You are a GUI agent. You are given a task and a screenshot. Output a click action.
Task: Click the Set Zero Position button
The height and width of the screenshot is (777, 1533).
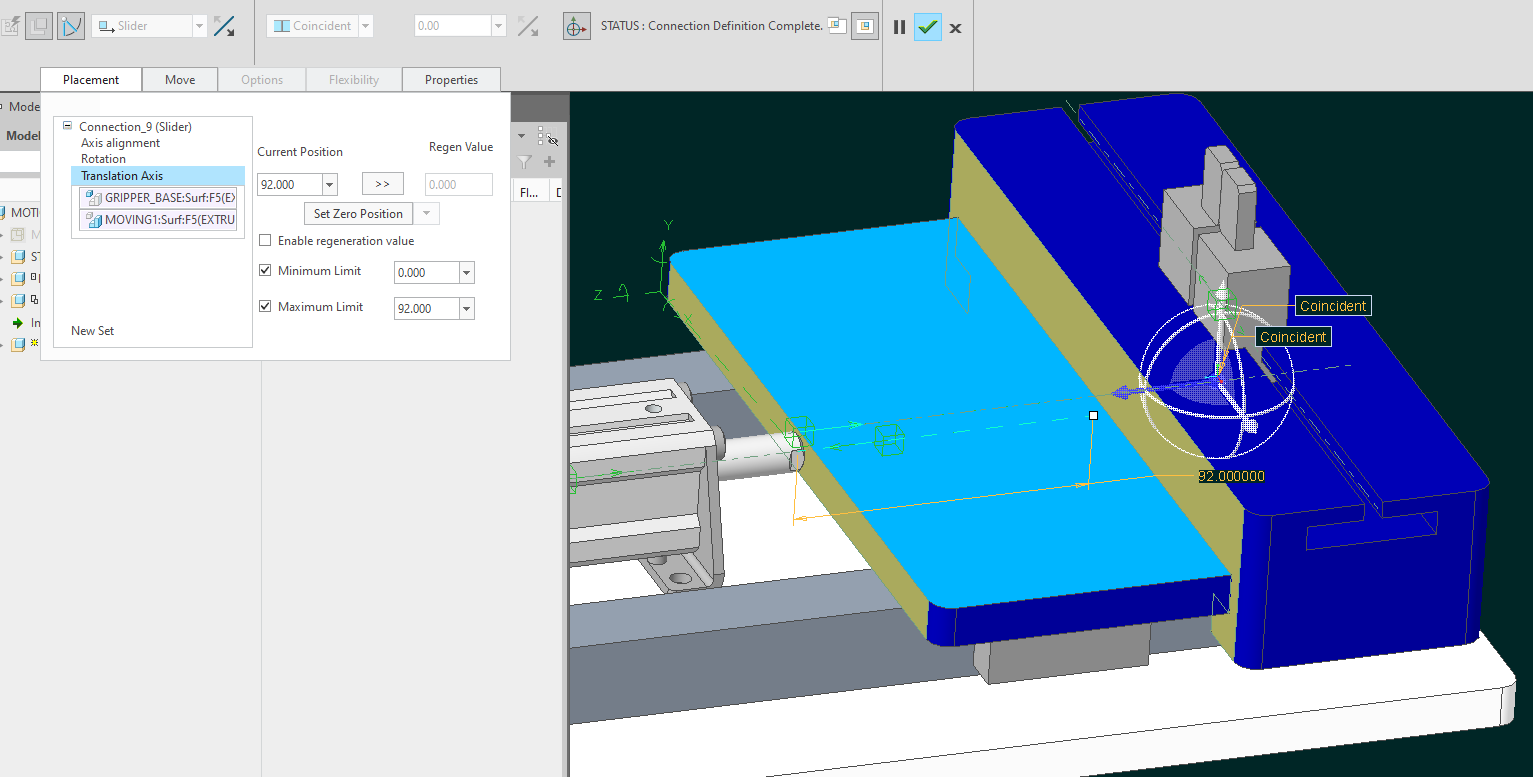[x=358, y=214]
